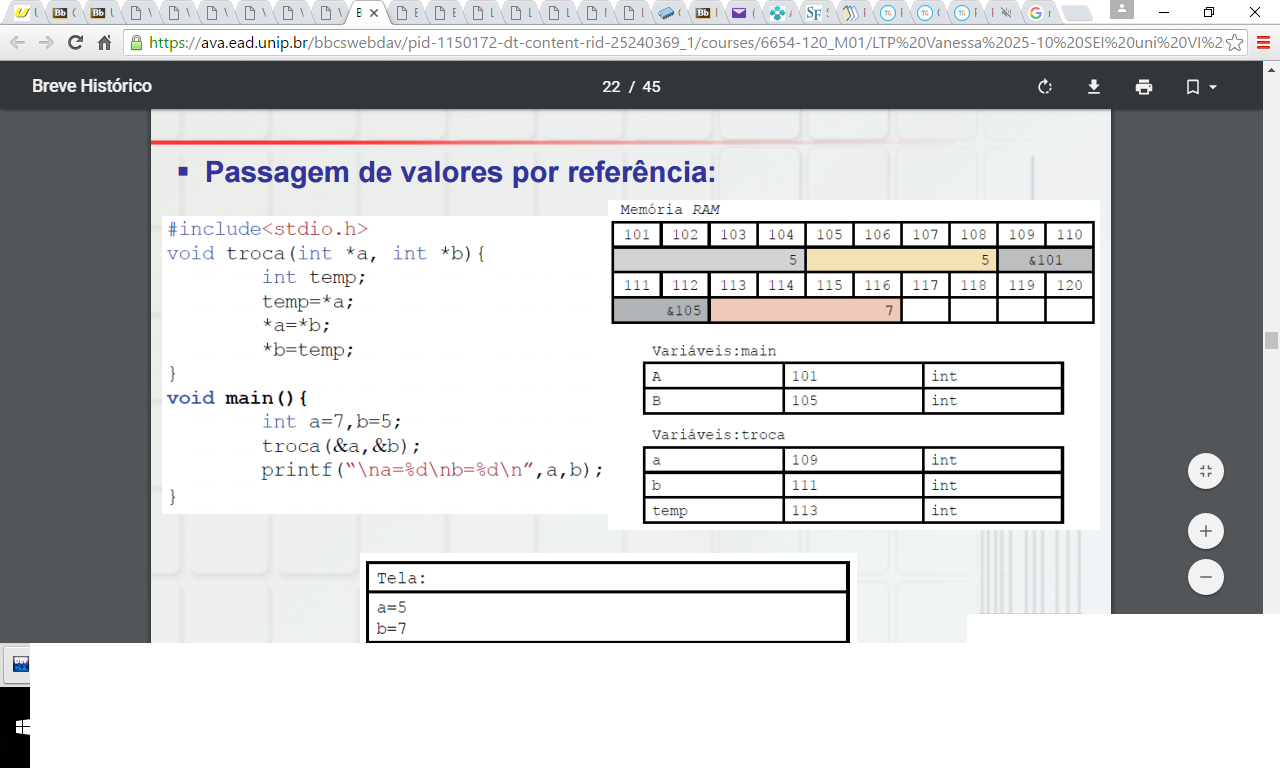The width and height of the screenshot is (1280, 768).
Task: Click the Memória RAM label
Action: [670, 210]
